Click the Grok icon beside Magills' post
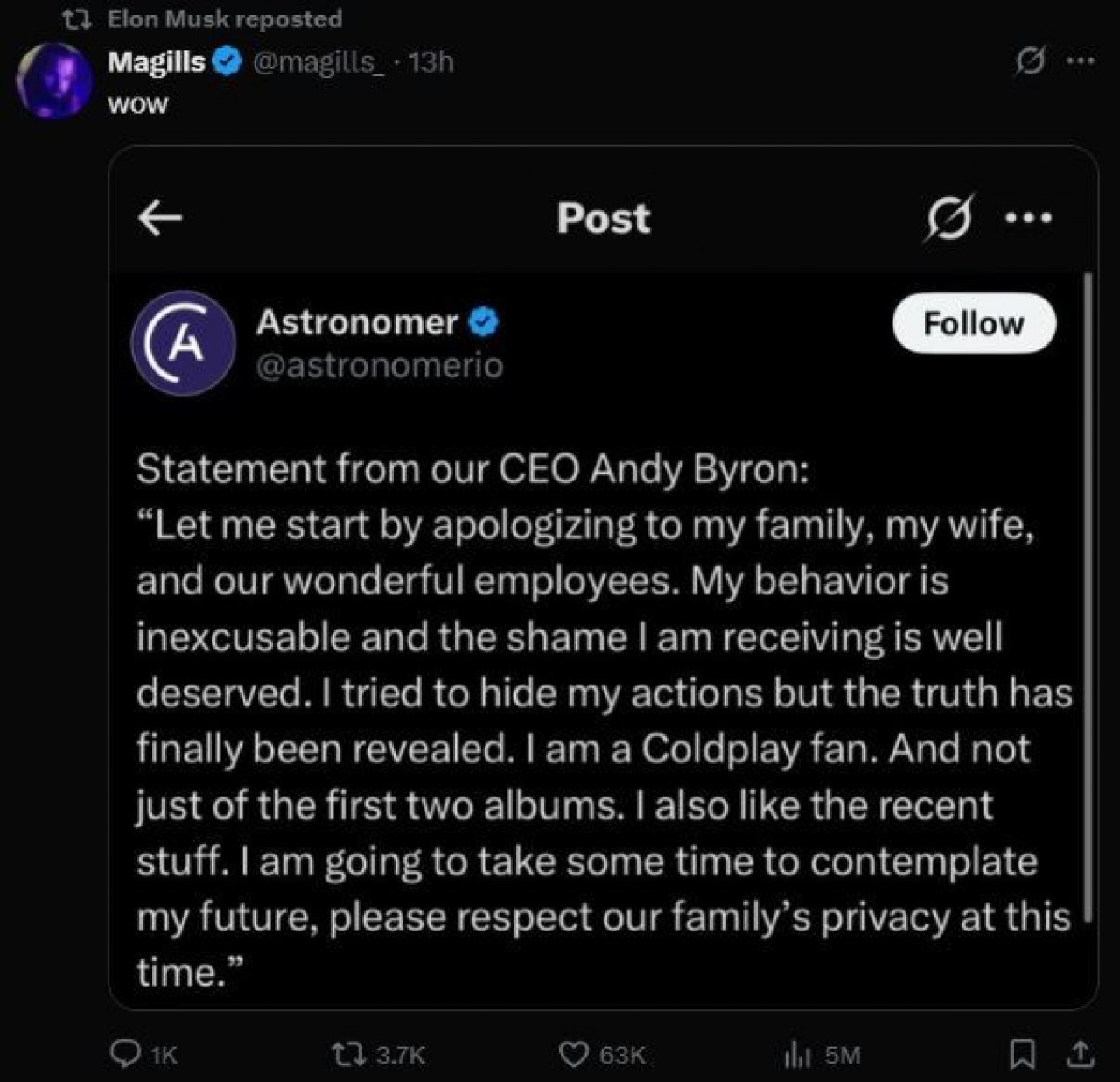1120x1082 pixels. [1030, 61]
